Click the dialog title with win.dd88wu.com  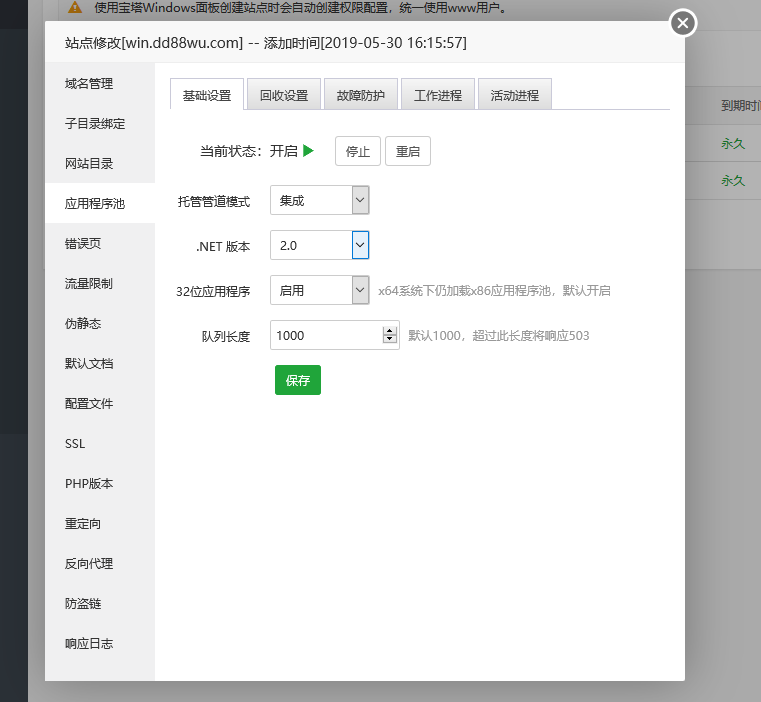point(265,43)
